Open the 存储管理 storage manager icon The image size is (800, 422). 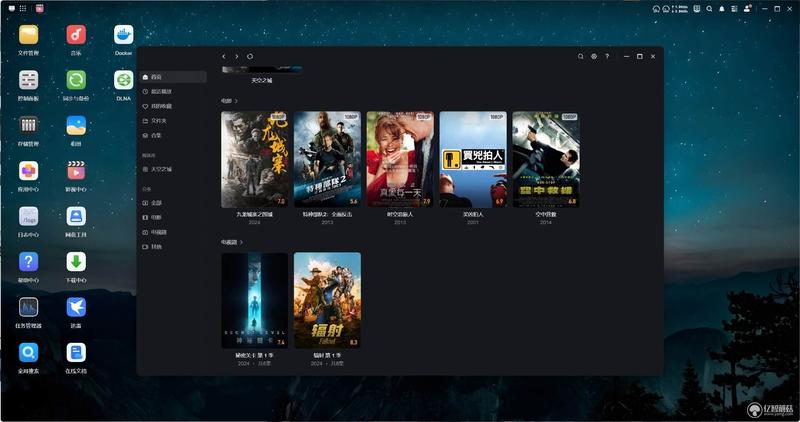pyautogui.click(x=29, y=126)
